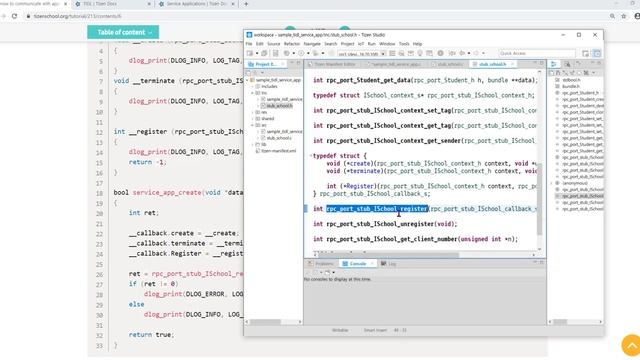Reload the browser page

[x=14, y=16]
